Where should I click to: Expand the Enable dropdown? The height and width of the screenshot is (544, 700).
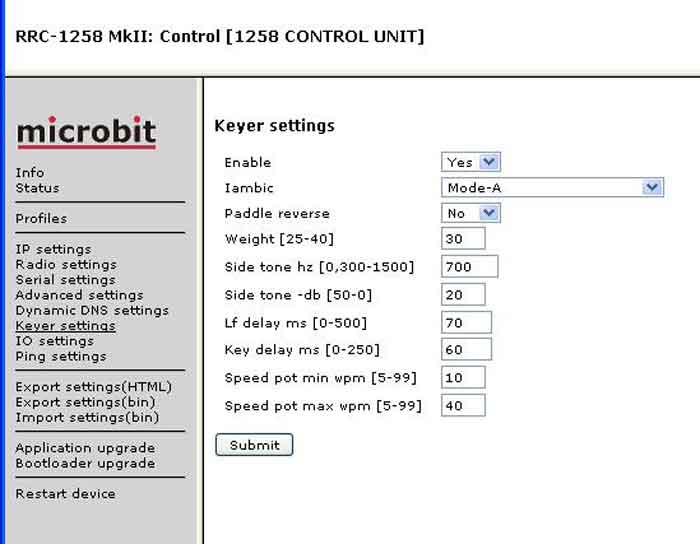point(471,162)
